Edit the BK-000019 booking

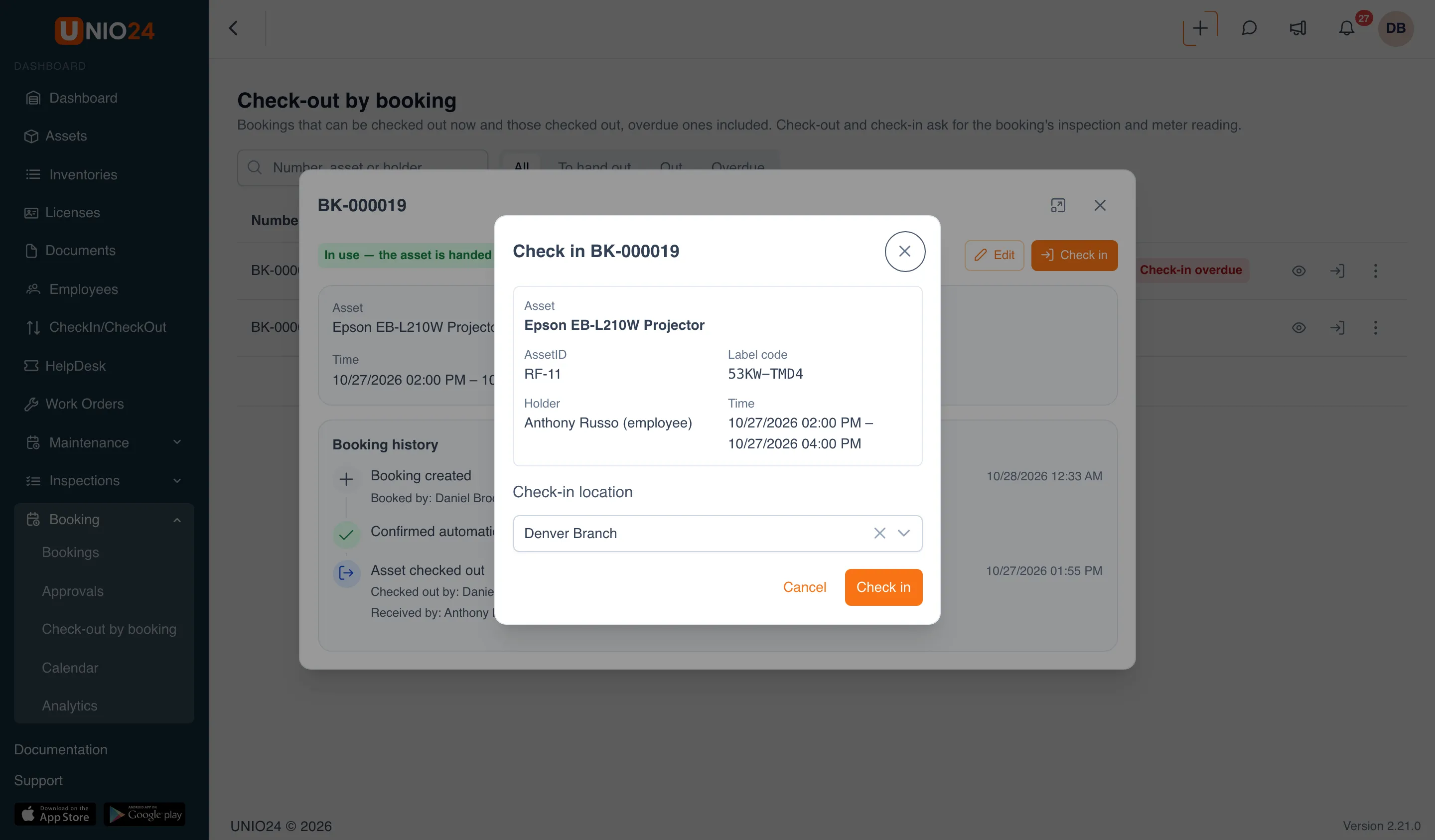994,255
